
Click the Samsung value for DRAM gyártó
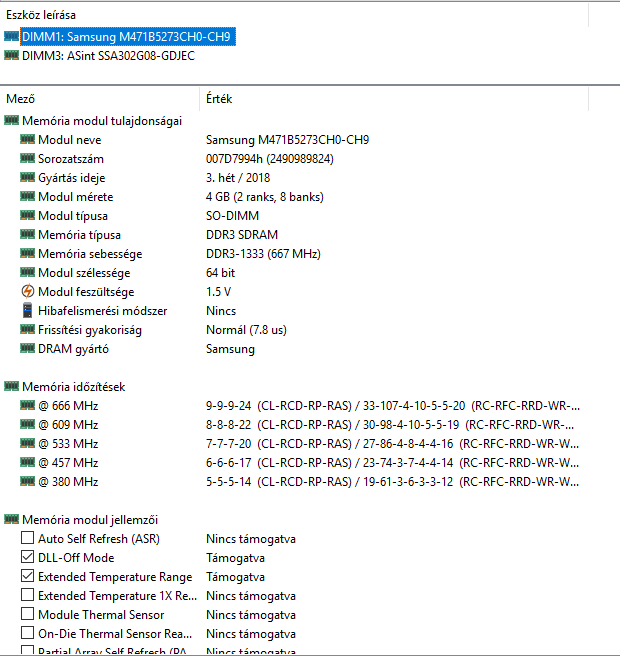(230, 349)
